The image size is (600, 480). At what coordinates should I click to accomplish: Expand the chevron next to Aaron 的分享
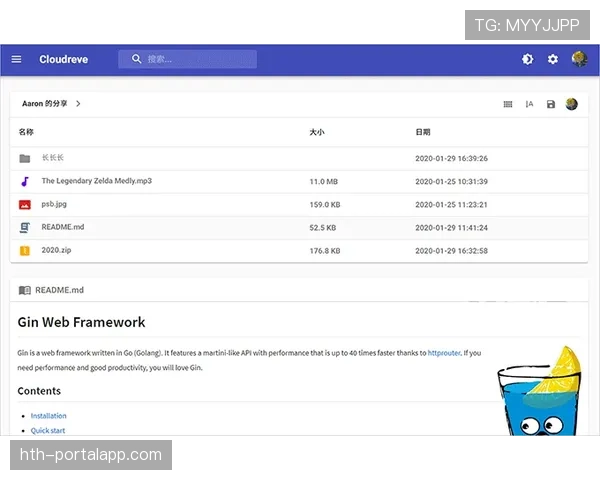click(79, 104)
